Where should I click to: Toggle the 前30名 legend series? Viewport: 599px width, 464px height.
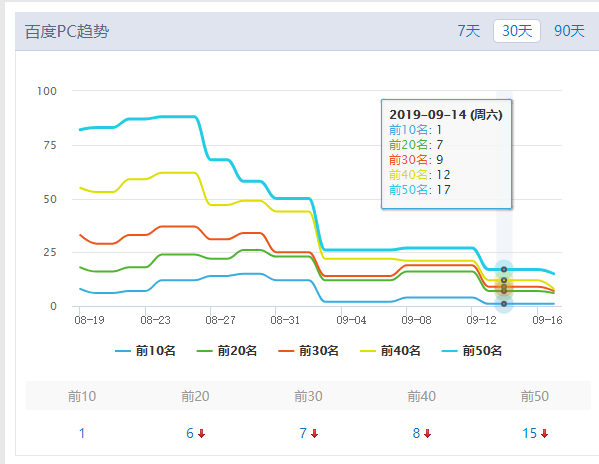pyautogui.click(x=309, y=351)
